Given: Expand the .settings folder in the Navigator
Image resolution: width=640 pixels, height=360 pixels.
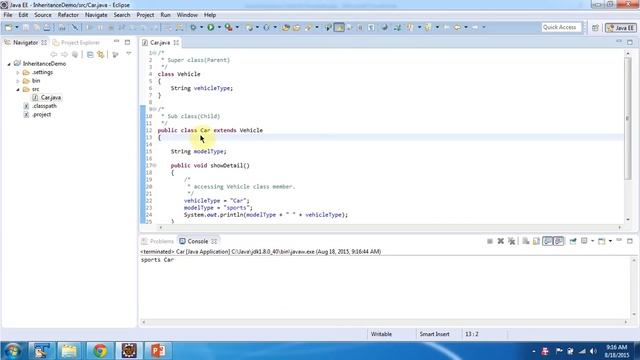Looking at the screenshot, I should coord(18,73).
